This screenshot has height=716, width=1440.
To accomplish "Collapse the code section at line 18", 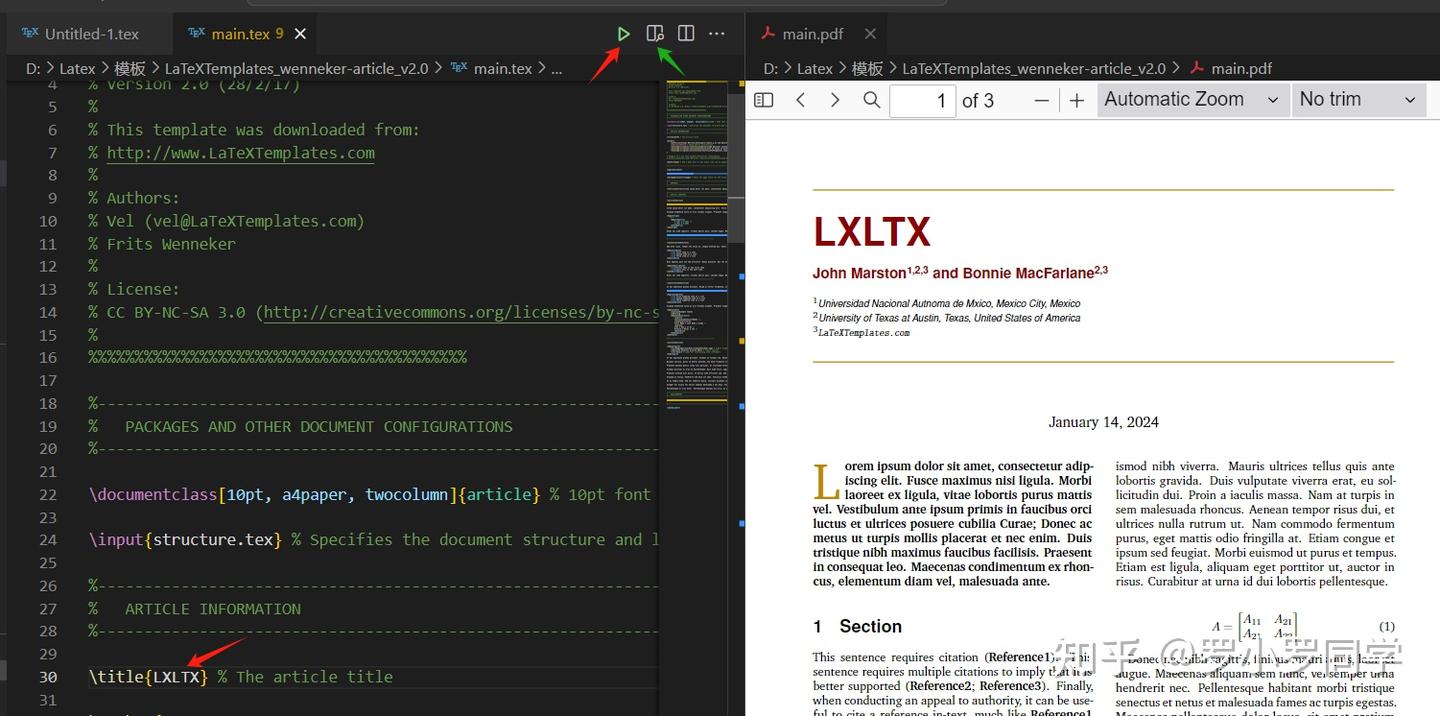I will click(70, 403).
